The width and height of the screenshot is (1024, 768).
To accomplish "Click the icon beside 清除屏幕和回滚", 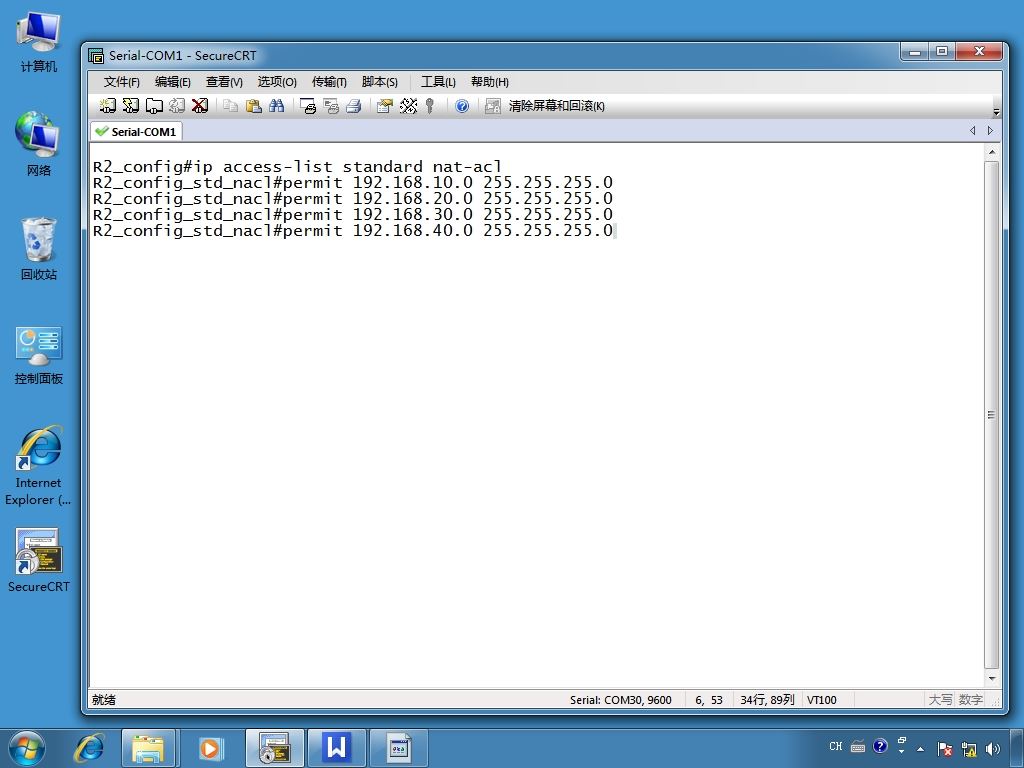I will 492,106.
